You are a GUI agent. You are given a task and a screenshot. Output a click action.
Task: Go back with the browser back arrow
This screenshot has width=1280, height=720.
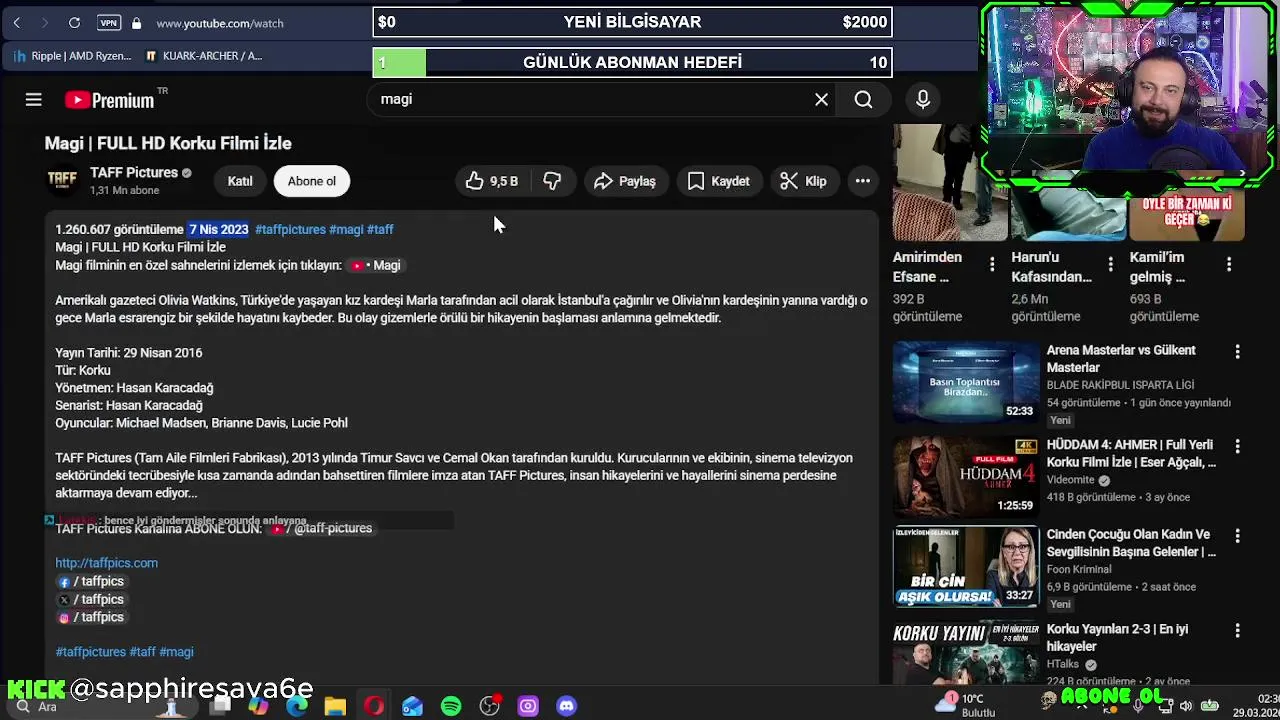click(17, 22)
